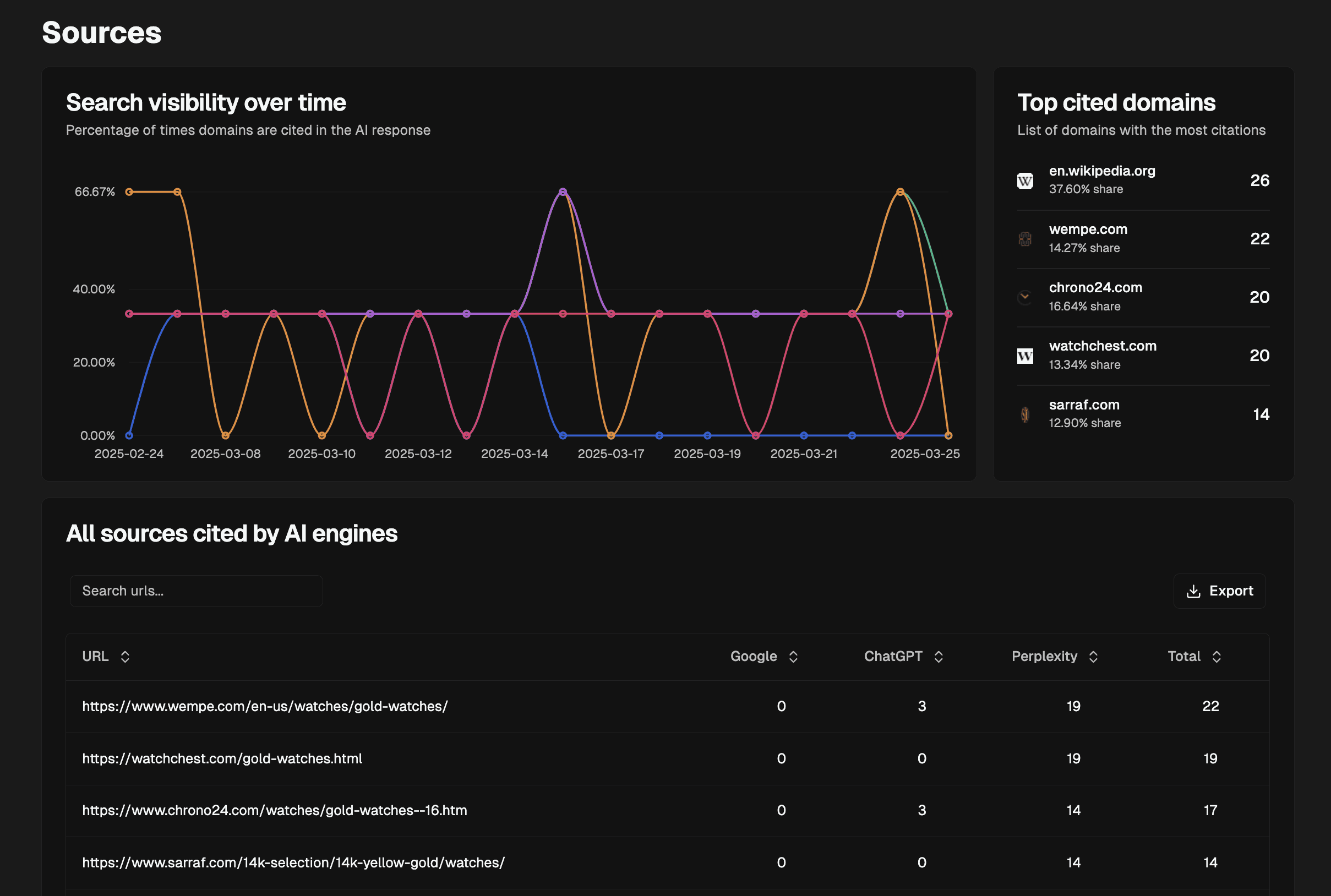
Task: Open the chrono24.com gold-watches URL link
Action: 274,810
